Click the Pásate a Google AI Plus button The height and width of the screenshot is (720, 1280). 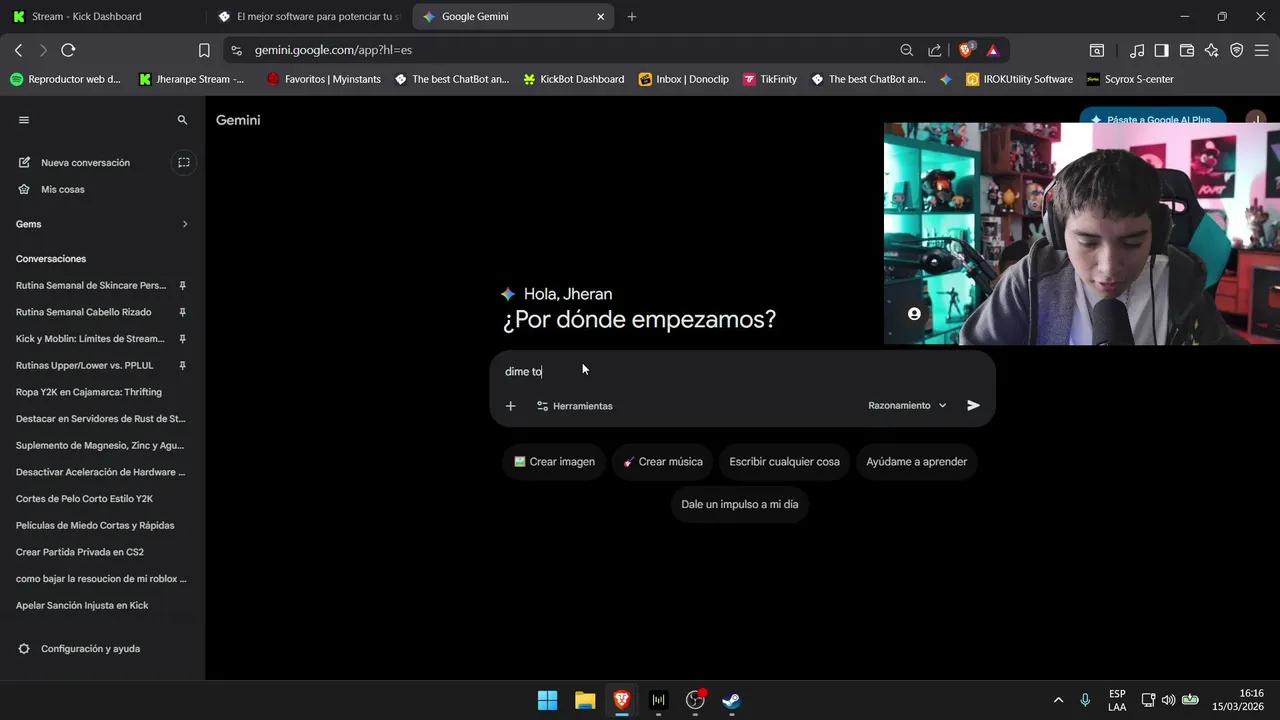[1152, 119]
